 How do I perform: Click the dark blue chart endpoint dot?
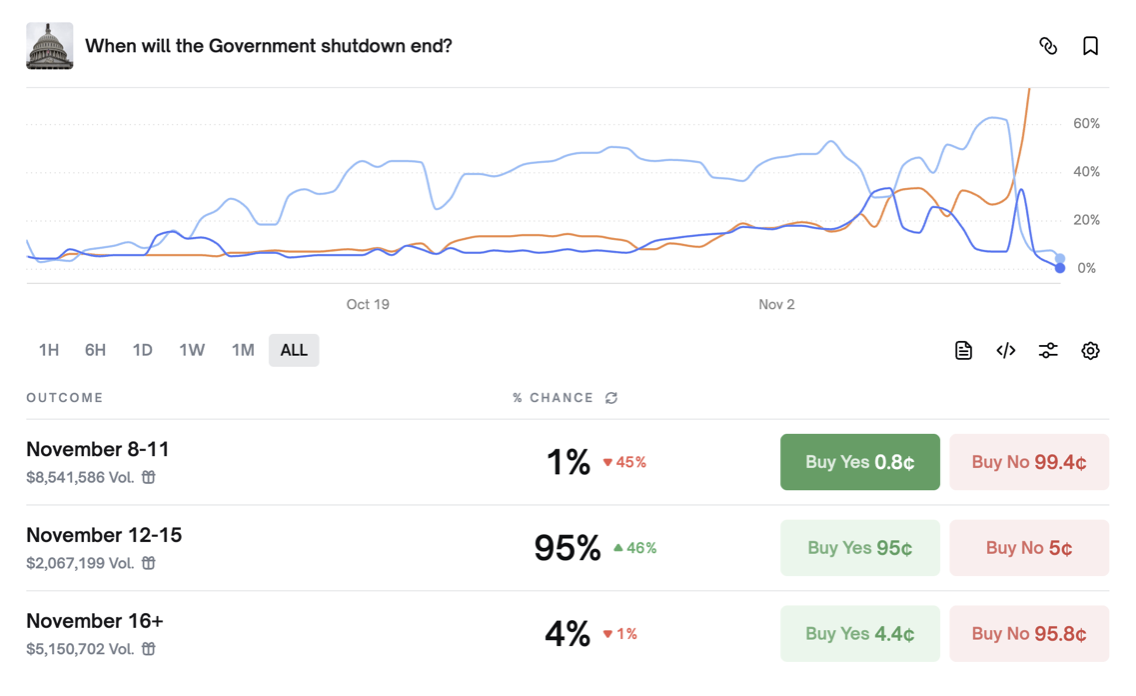point(1060,268)
